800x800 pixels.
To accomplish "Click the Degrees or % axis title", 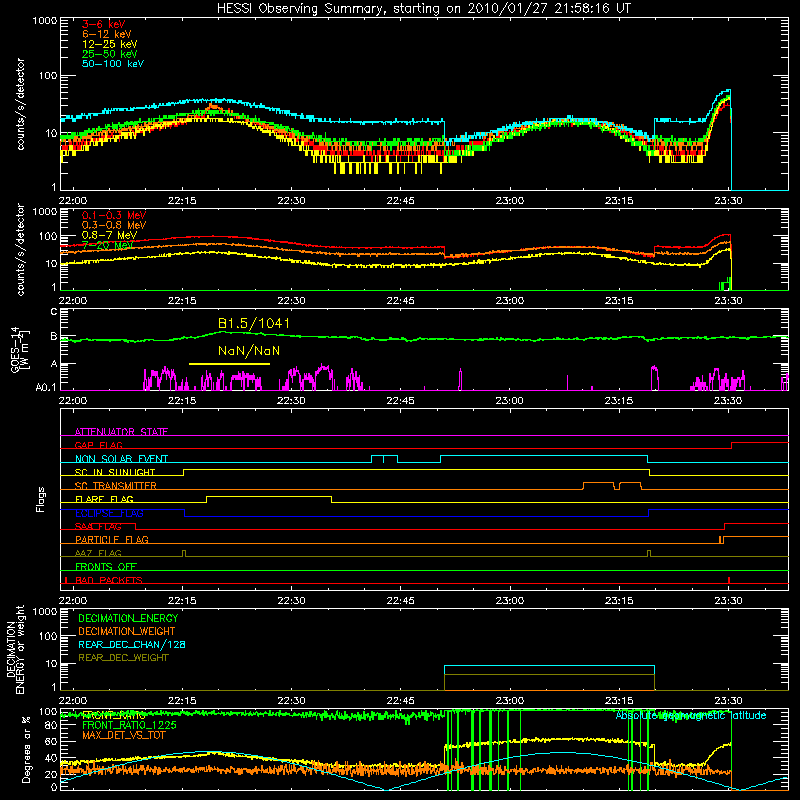I will point(26,749).
